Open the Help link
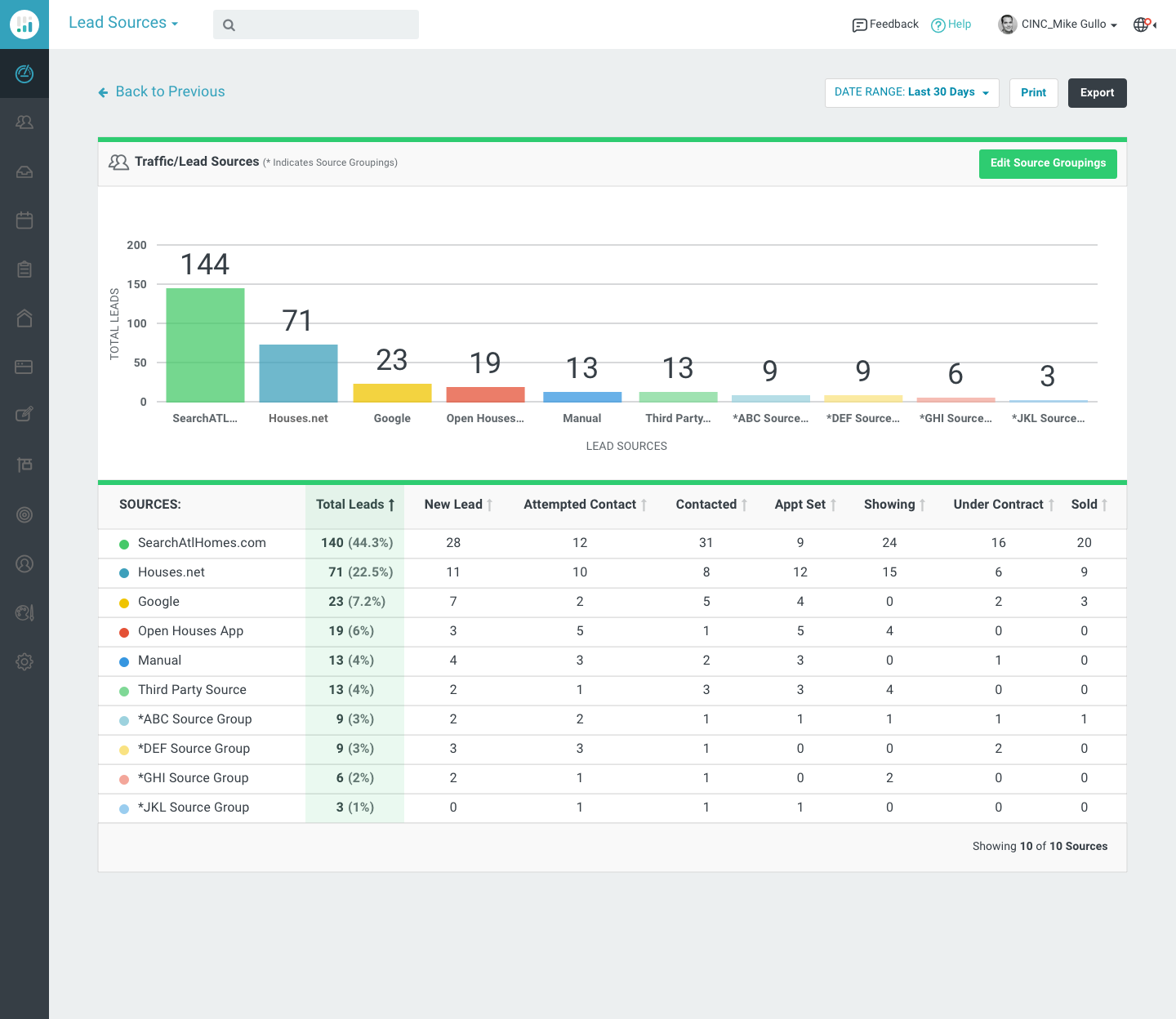This screenshot has height=1019, width=1176. (x=960, y=24)
